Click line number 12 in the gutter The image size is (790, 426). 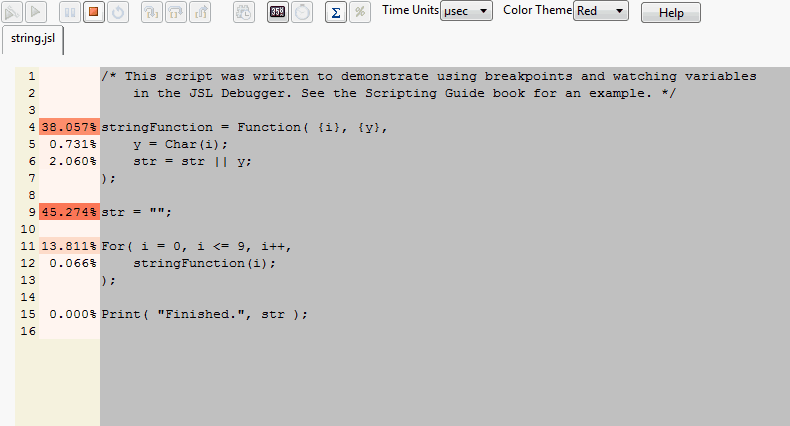point(31,263)
